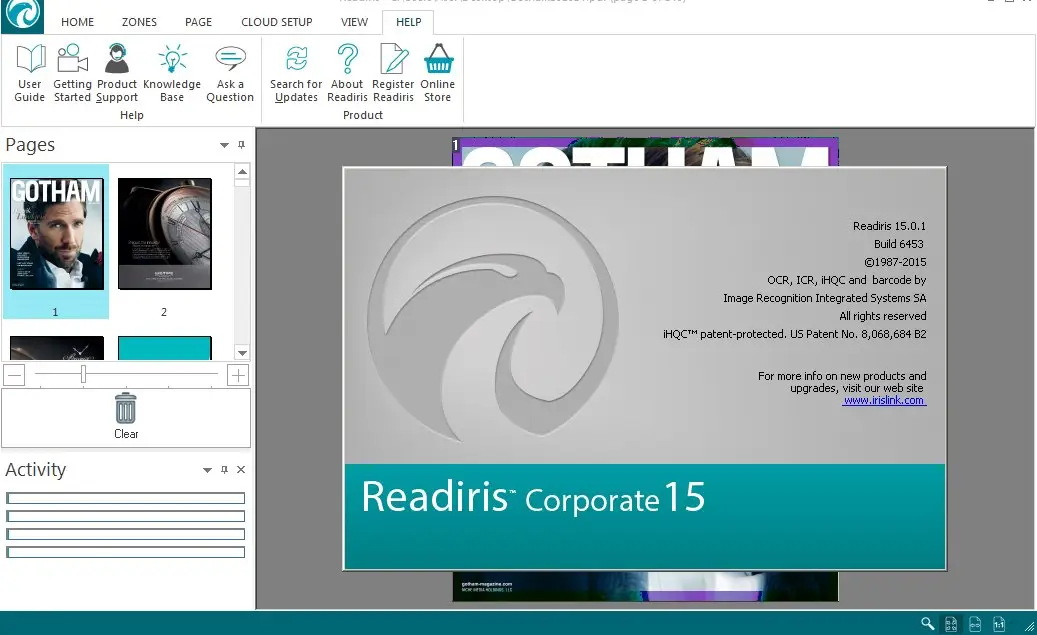The width and height of the screenshot is (1037, 635).
Task: Click the last Activity progress bar
Action: pyautogui.click(x=126, y=552)
